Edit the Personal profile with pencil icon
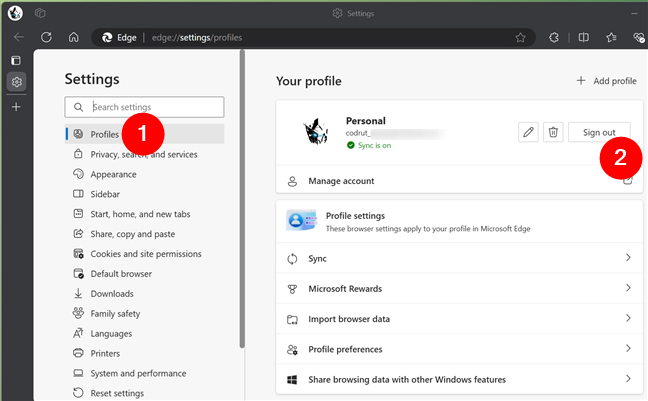This screenshot has height=401, width=648. [x=528, y=132]
